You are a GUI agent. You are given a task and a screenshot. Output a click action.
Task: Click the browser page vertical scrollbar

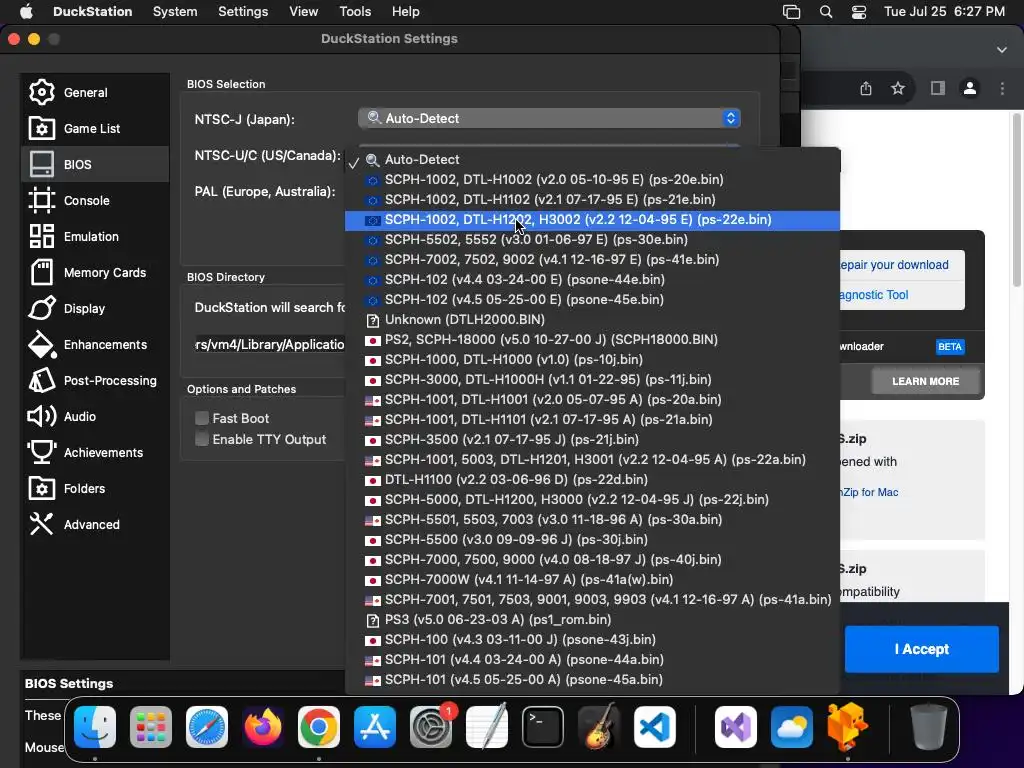click(x=1016, y=199)
